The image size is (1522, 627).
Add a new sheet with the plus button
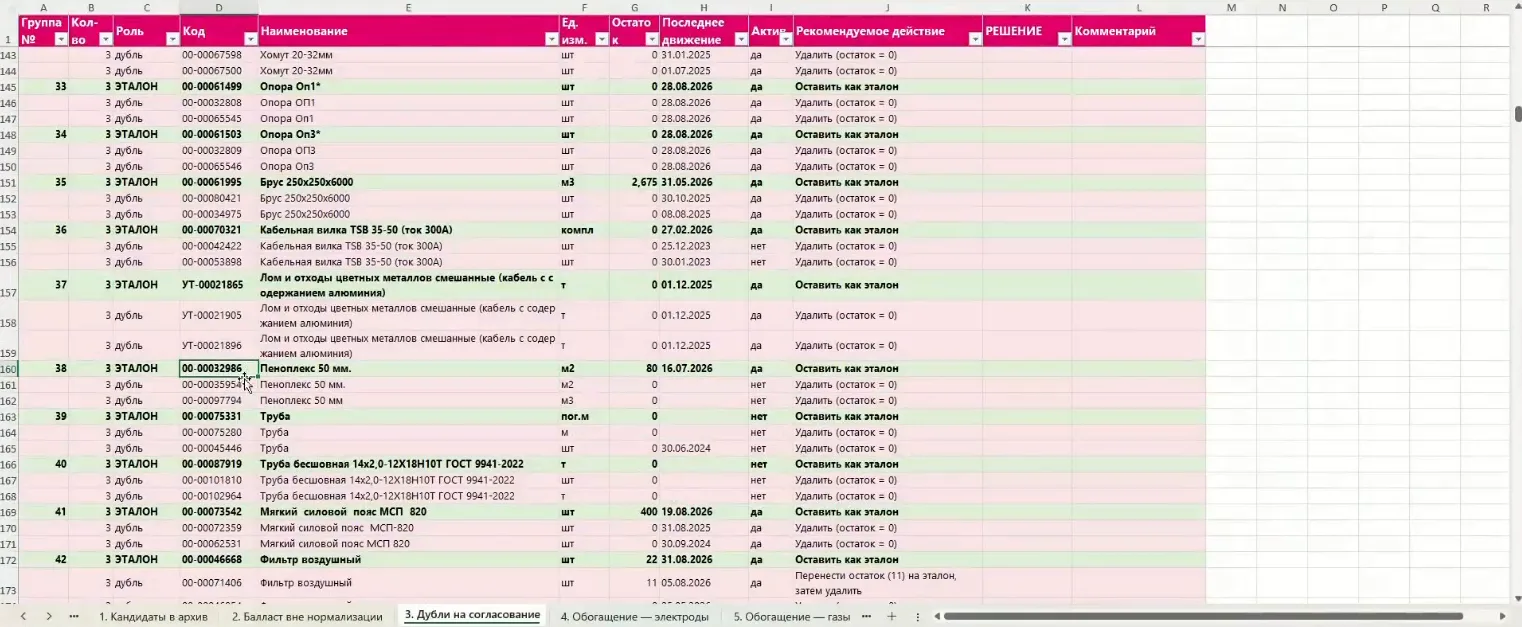tap(892, 616)
